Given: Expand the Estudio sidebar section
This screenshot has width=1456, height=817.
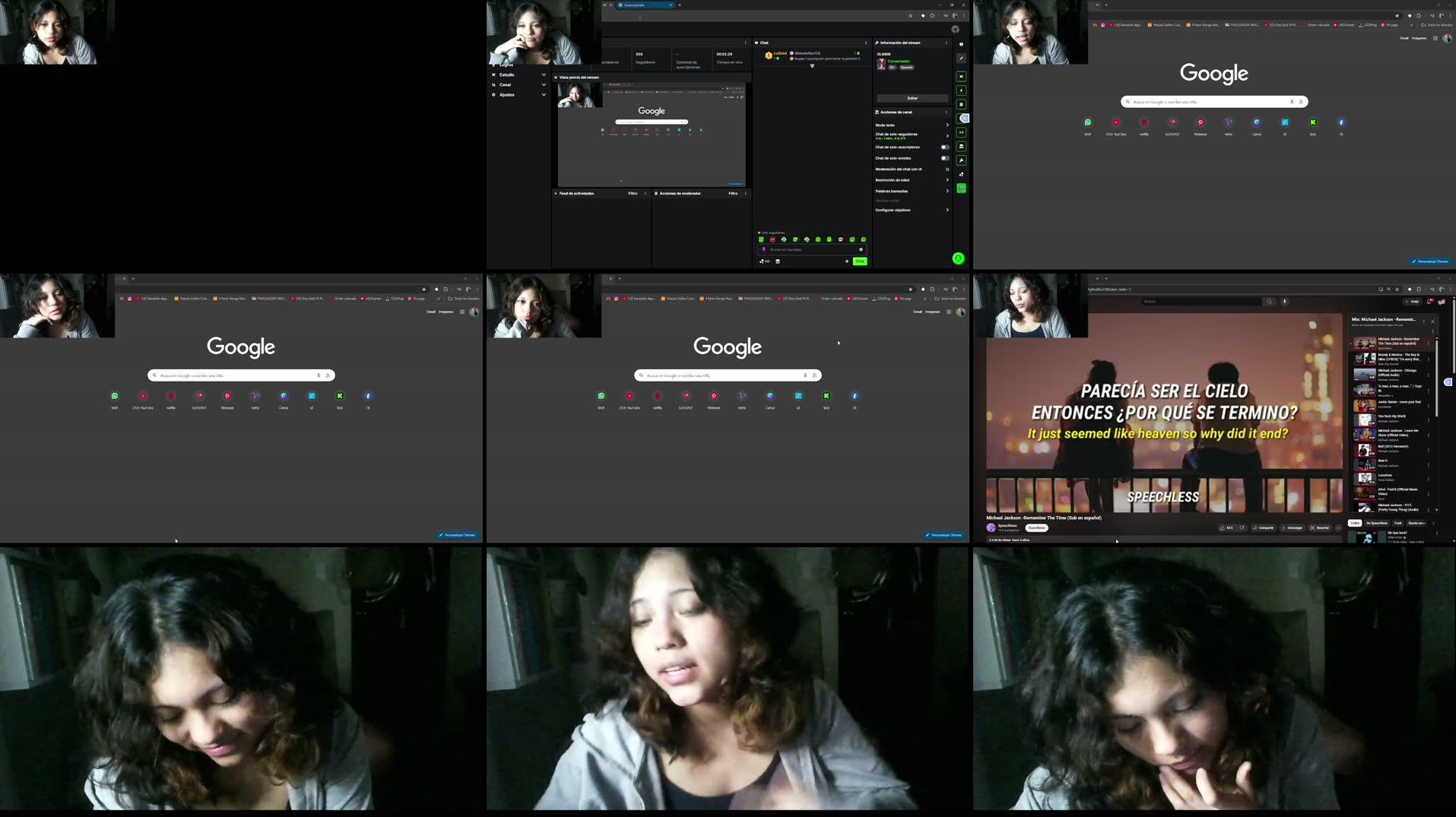Looking at the screenshot, I should click(544, 74).
